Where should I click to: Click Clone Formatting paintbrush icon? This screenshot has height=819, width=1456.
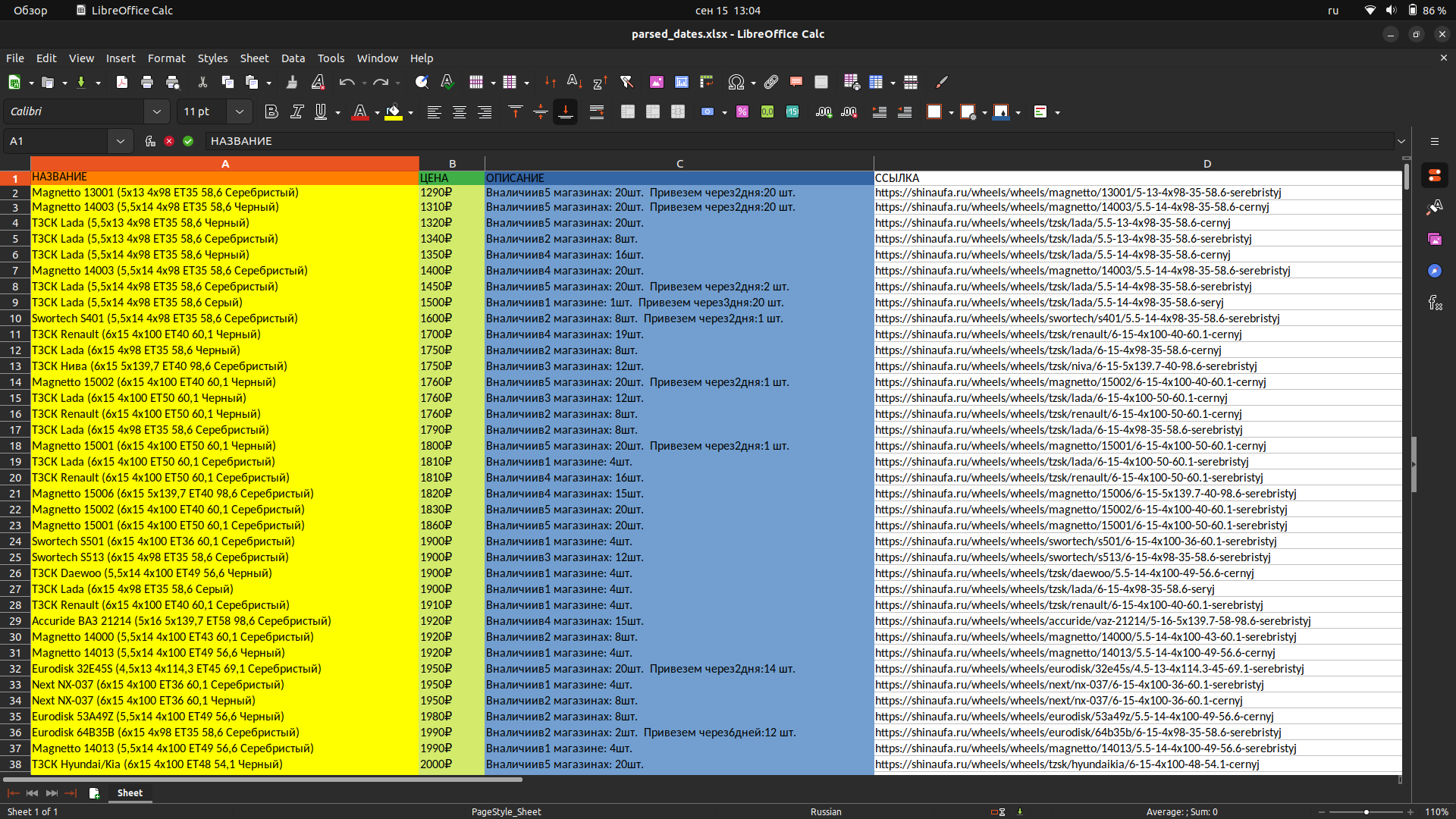point(292,83)
